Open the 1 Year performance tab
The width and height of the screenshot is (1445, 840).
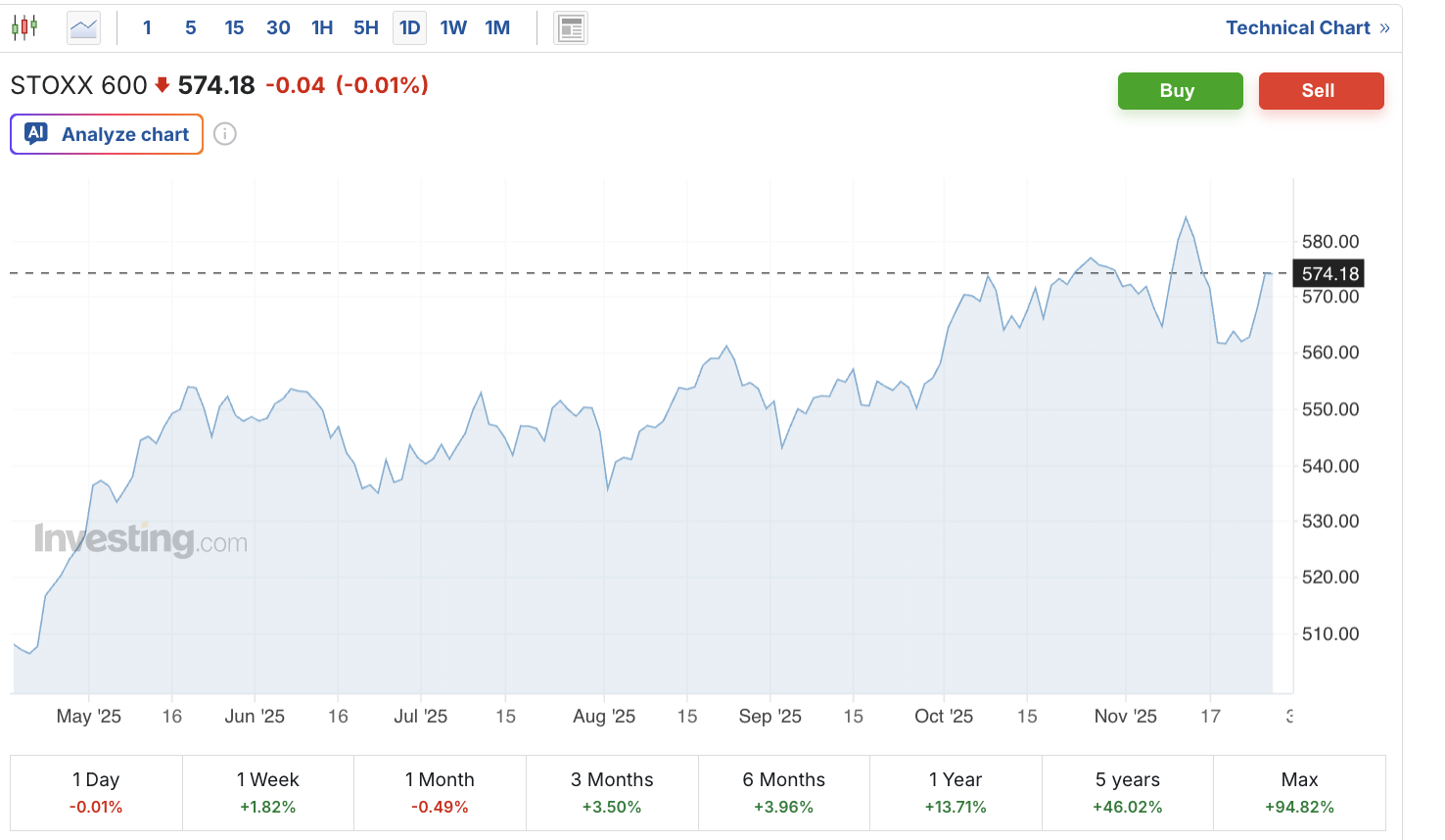tap(955, 792)
